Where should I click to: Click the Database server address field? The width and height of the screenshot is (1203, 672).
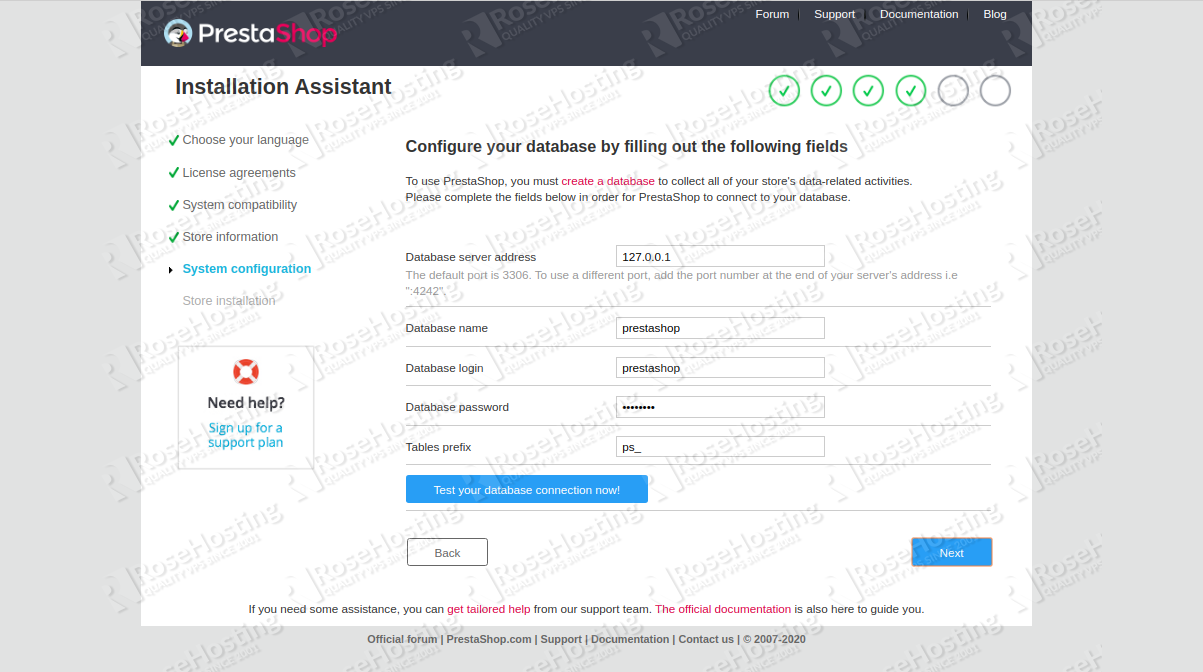pyautogui.click(x=719, y=256)
